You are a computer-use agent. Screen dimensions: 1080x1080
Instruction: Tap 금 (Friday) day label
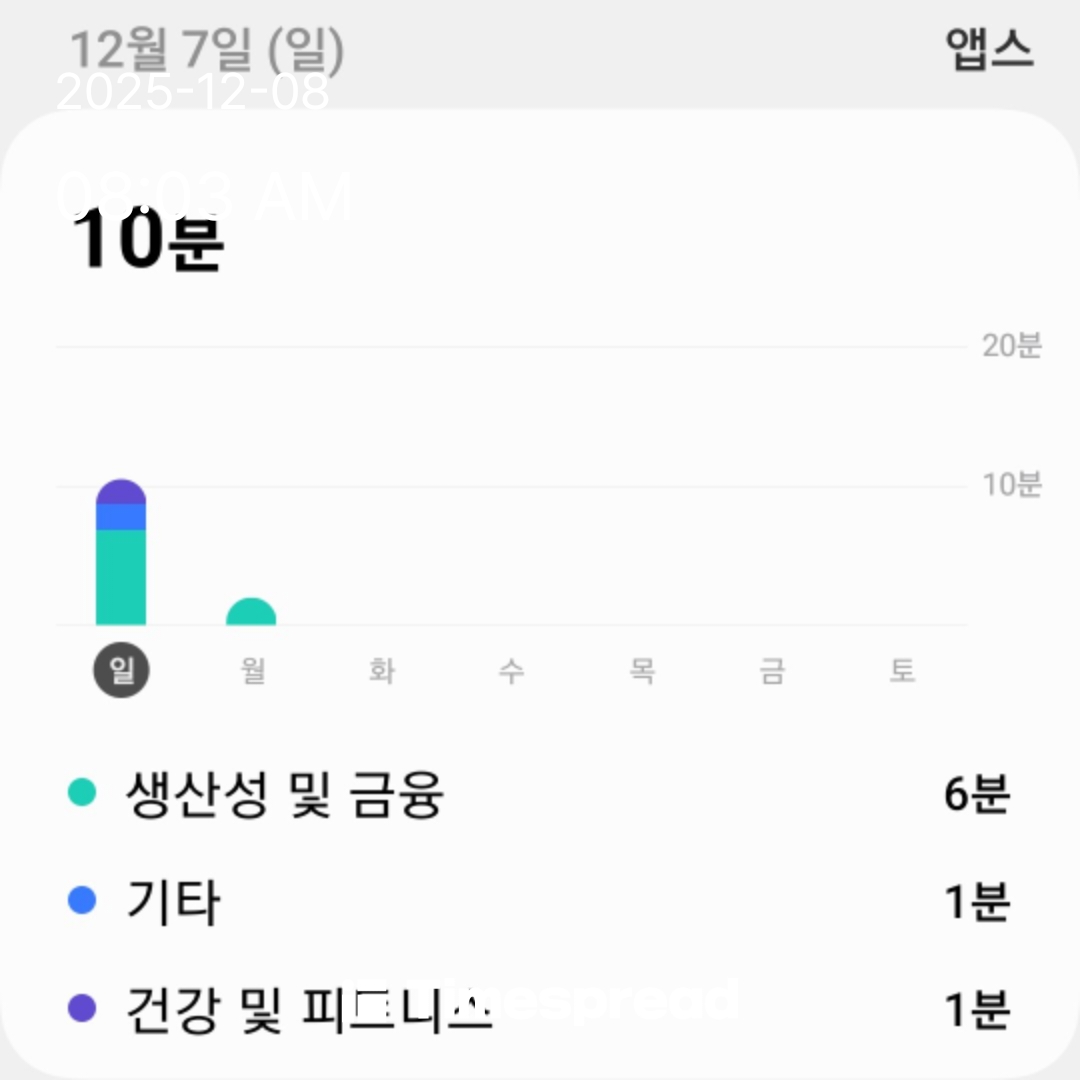click(772, 671)
